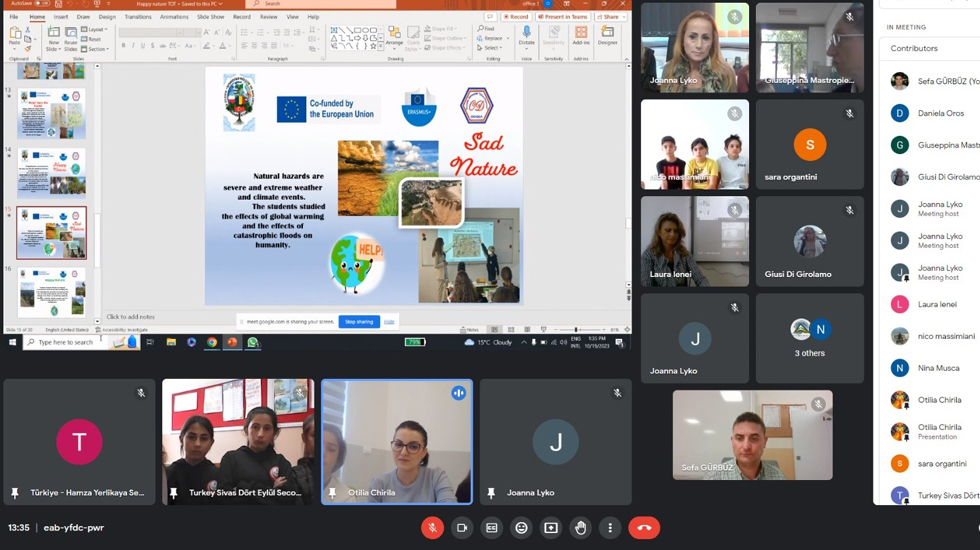Open the File menu in PowerPoint
The width and height of the screenshot is (980, 550).
(x=14, y=17)
